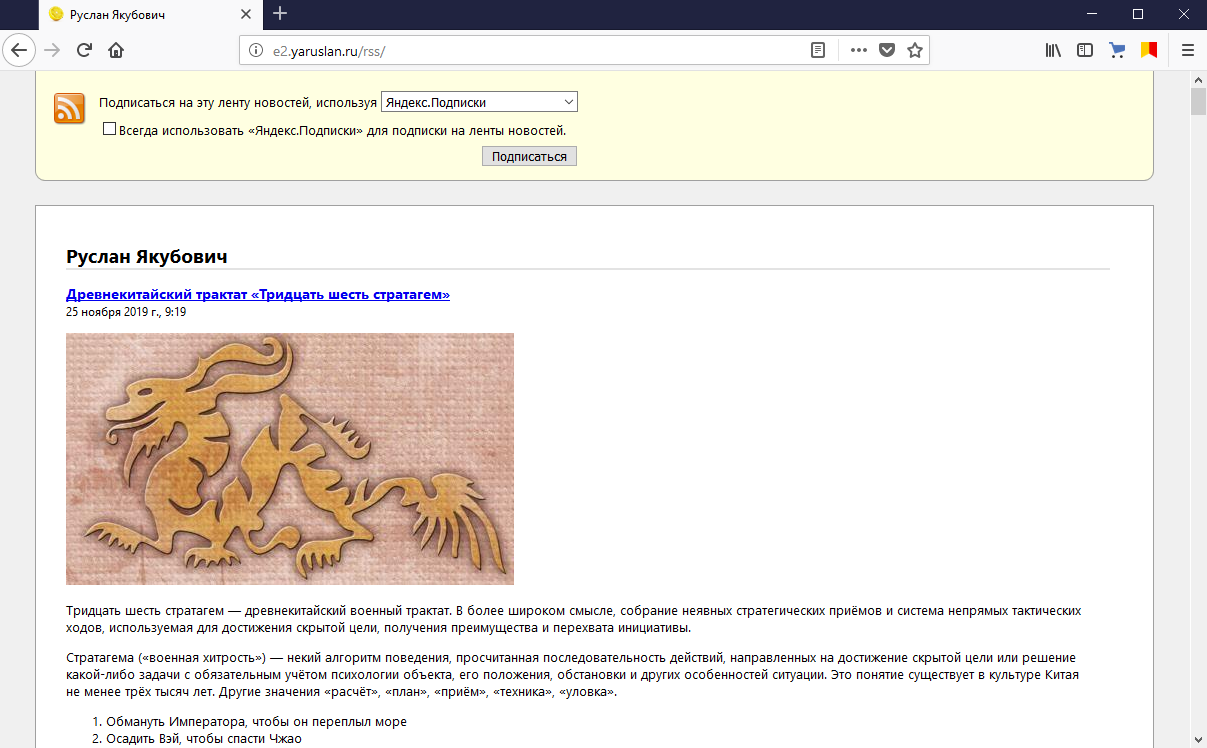Go forward to the next page
This screenshot has width=1207, height=748.
(52, 50)
